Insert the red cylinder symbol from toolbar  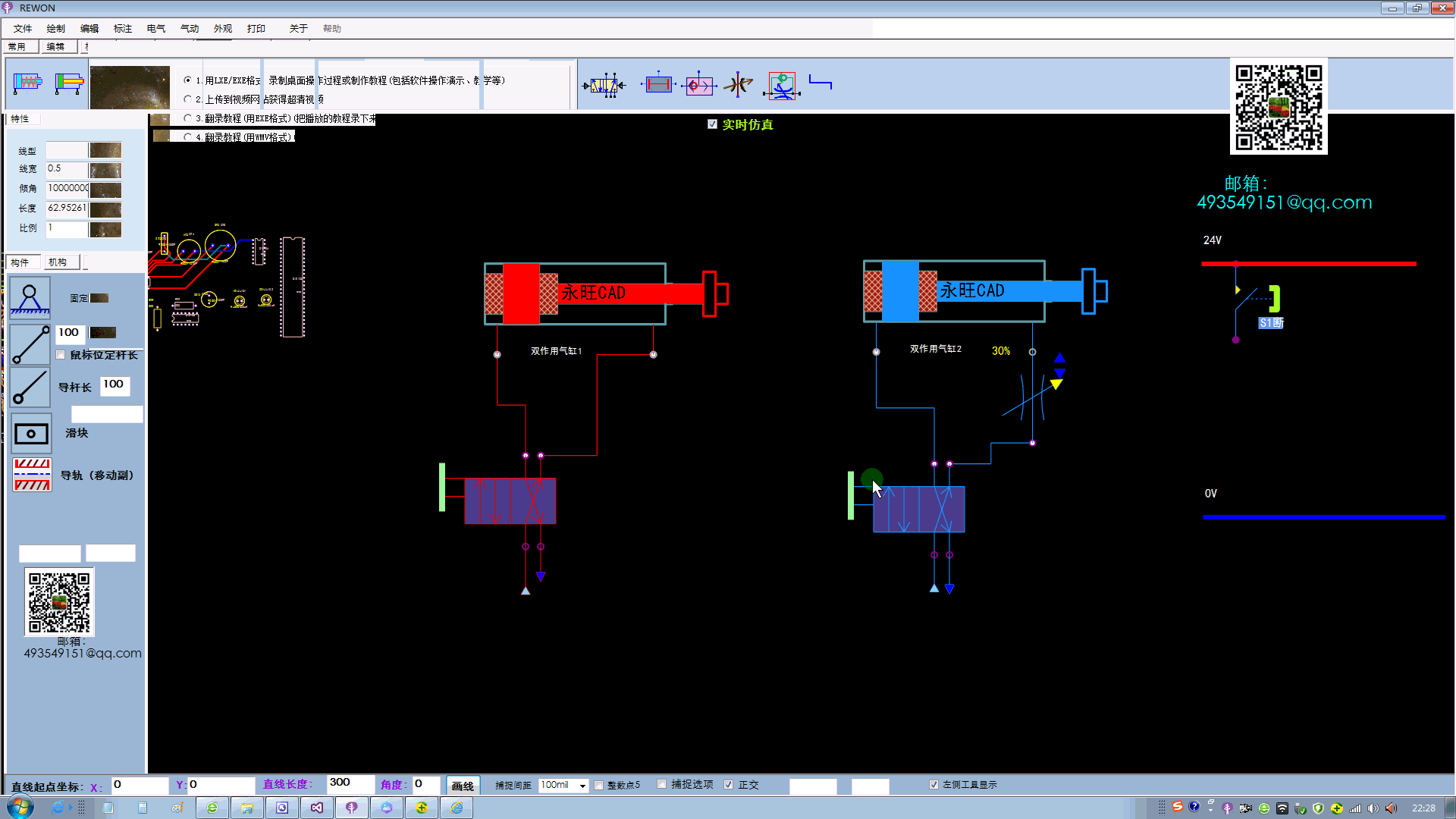click(x=658, y=84)
